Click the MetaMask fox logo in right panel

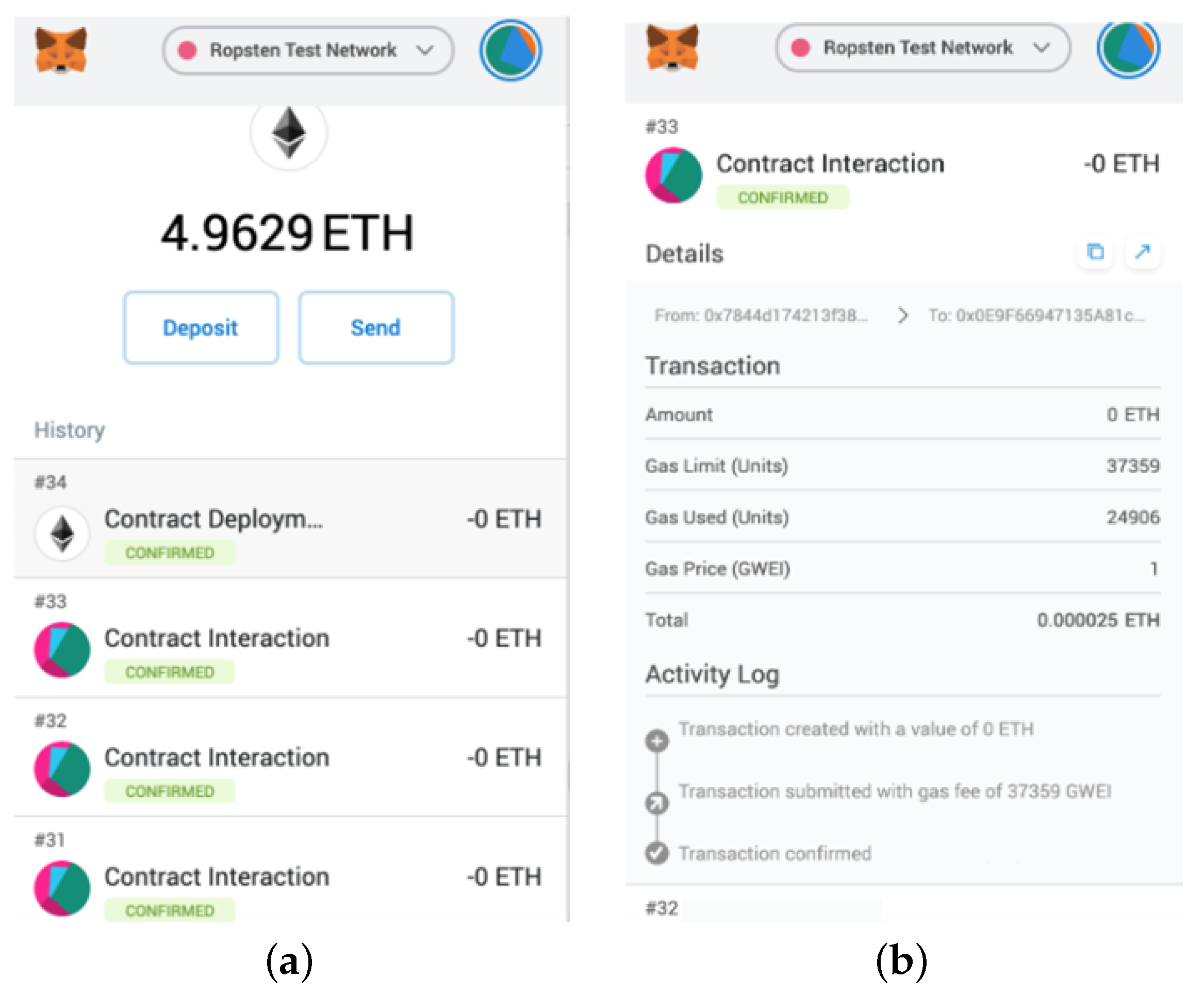[x=672, y=47]
